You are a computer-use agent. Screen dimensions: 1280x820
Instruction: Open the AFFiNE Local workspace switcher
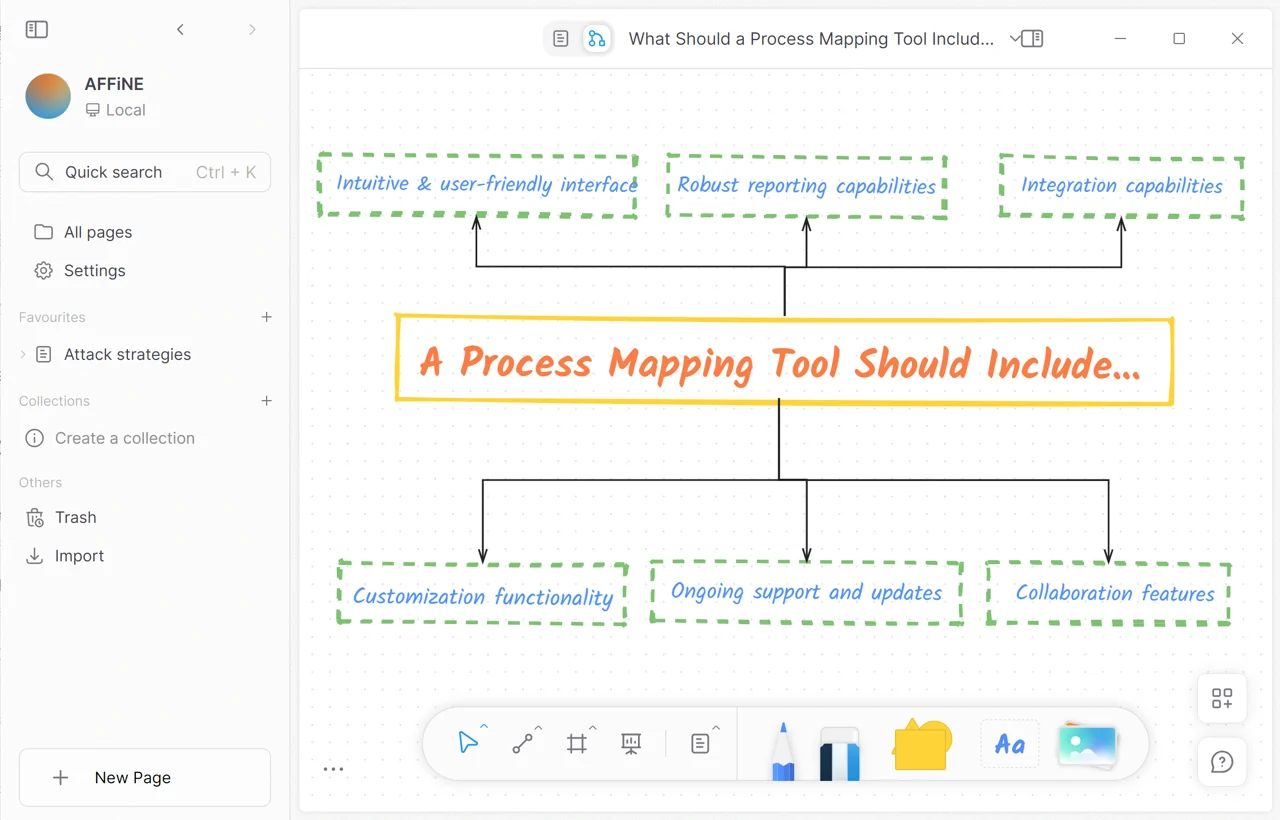[x=144, y=97]
